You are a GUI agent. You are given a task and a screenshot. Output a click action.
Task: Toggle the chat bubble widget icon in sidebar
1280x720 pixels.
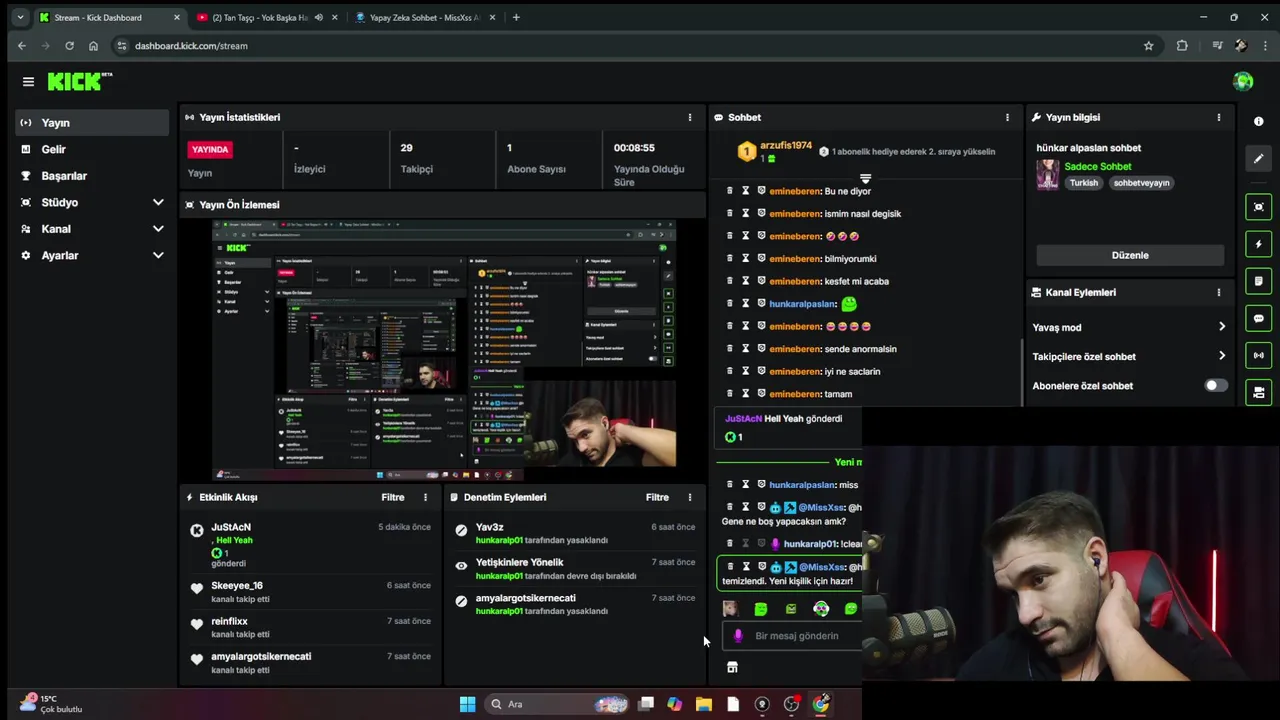[1258, 318]
